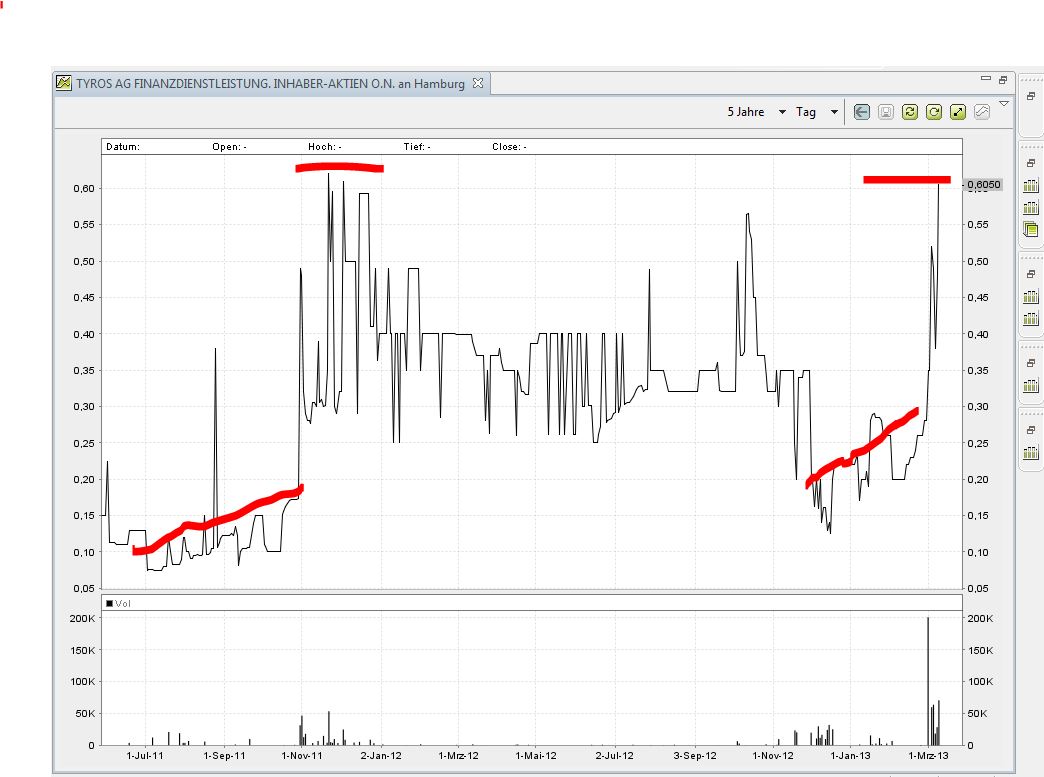Click the blue back arrow toolbar icon
Viewport: 1044px width, 777px height.
[861, 112]
